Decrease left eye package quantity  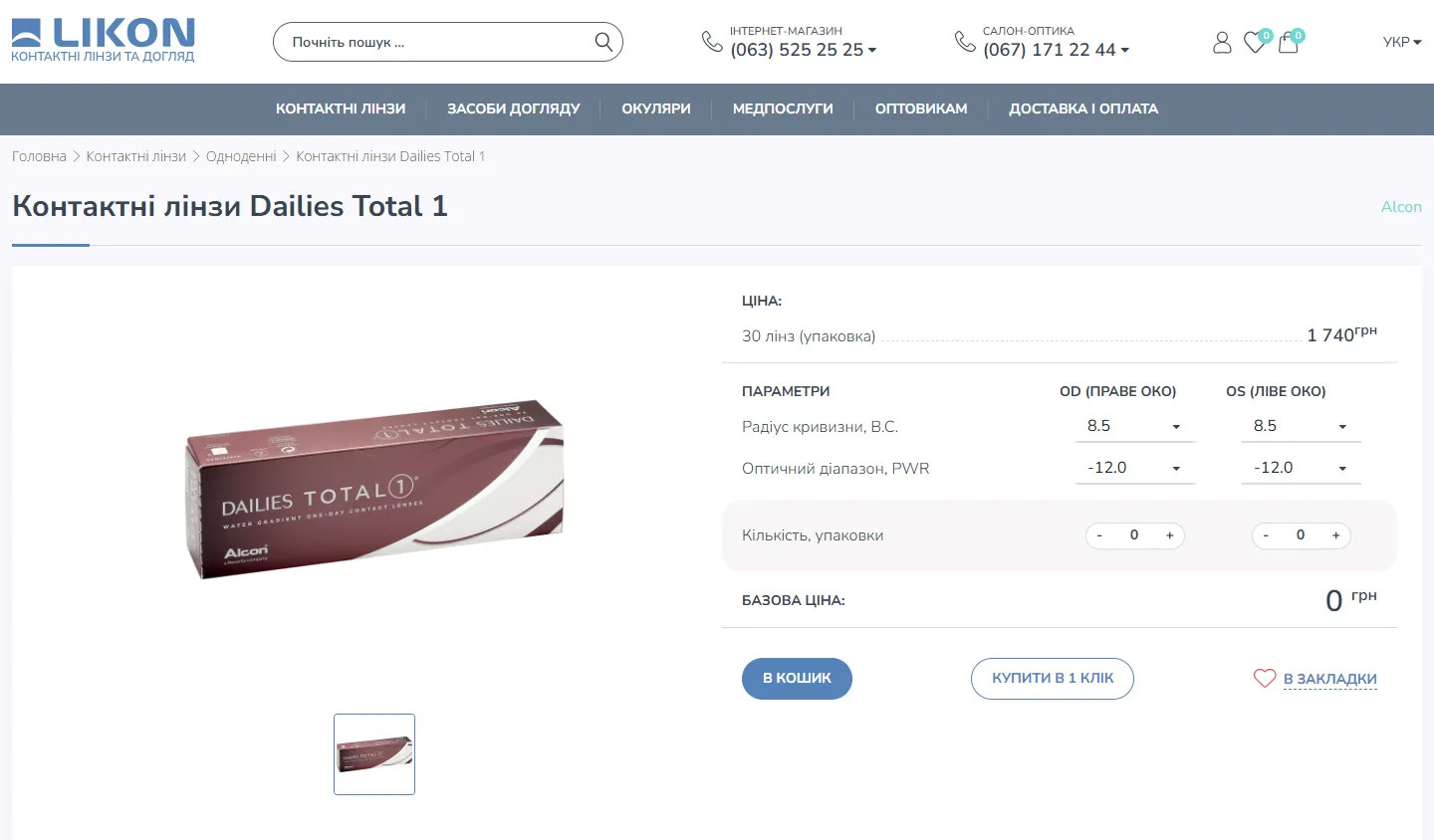(1266, 535)
